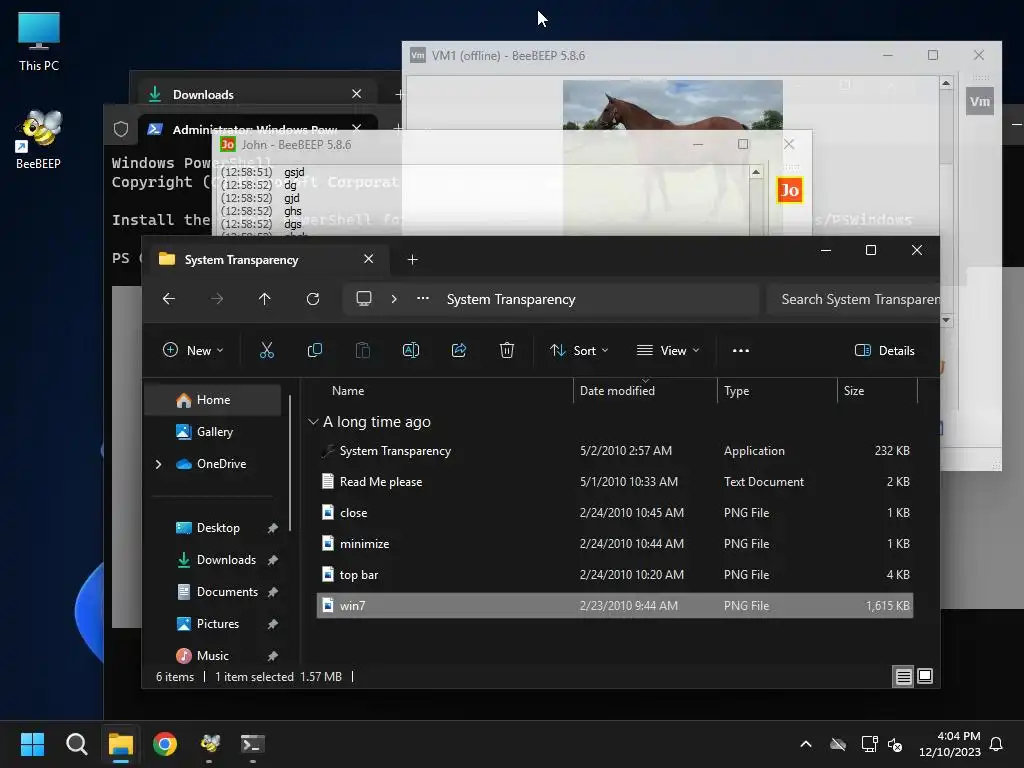This screenshot has height=768, width=1024.
Task: Open Desktop in navigation pane
Action: click(213, 528)
